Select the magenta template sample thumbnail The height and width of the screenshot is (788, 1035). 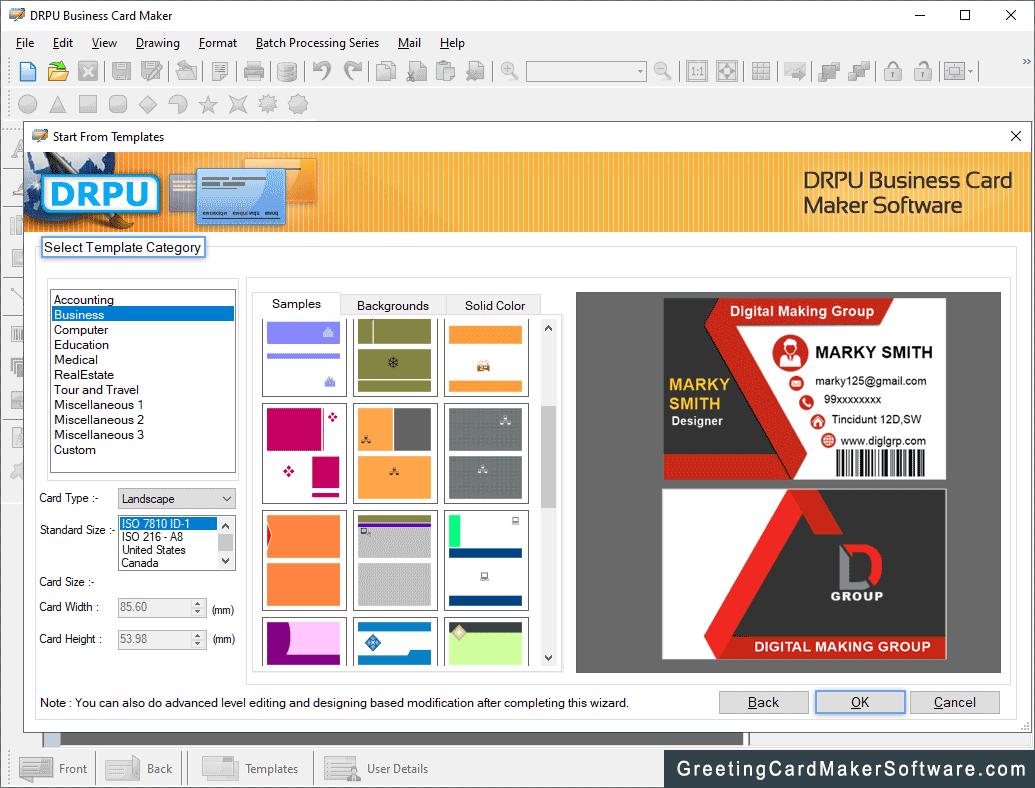pyautogui.click(x=304, y=453)
